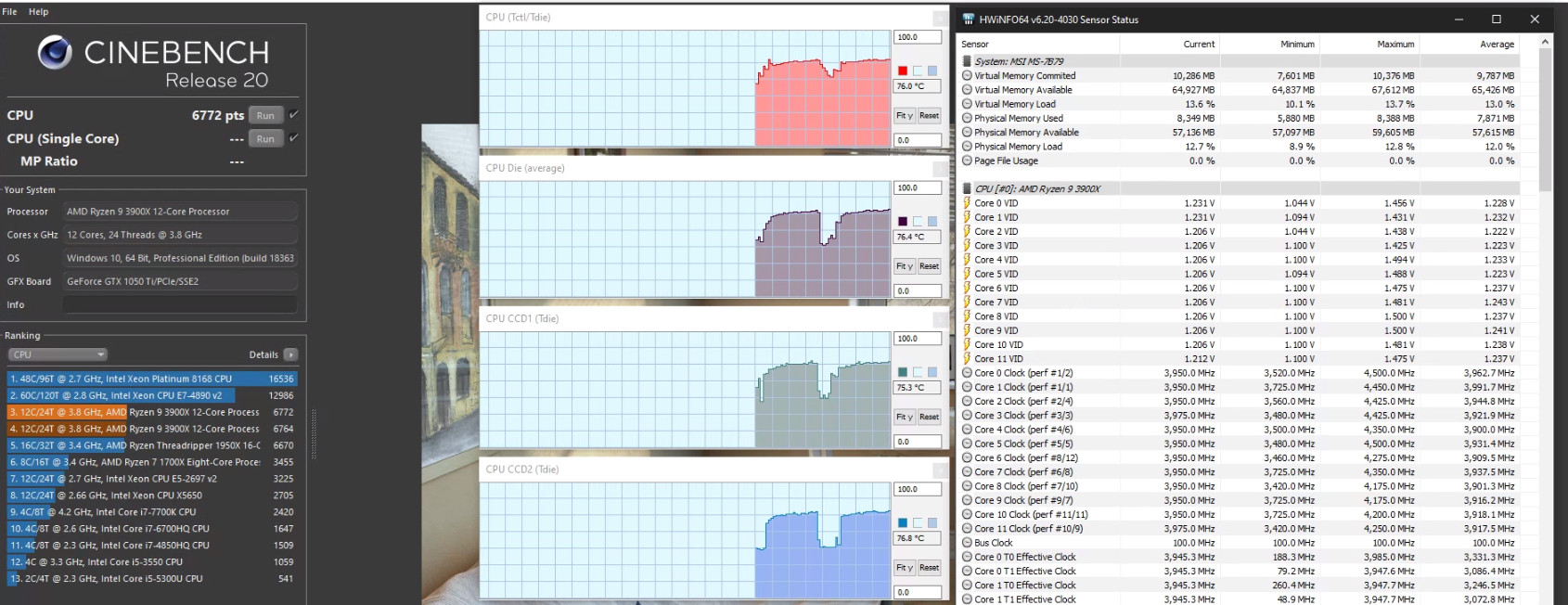
Task: Click Fit y in CPU Die (average) graph
Action: tap(905, 266)
